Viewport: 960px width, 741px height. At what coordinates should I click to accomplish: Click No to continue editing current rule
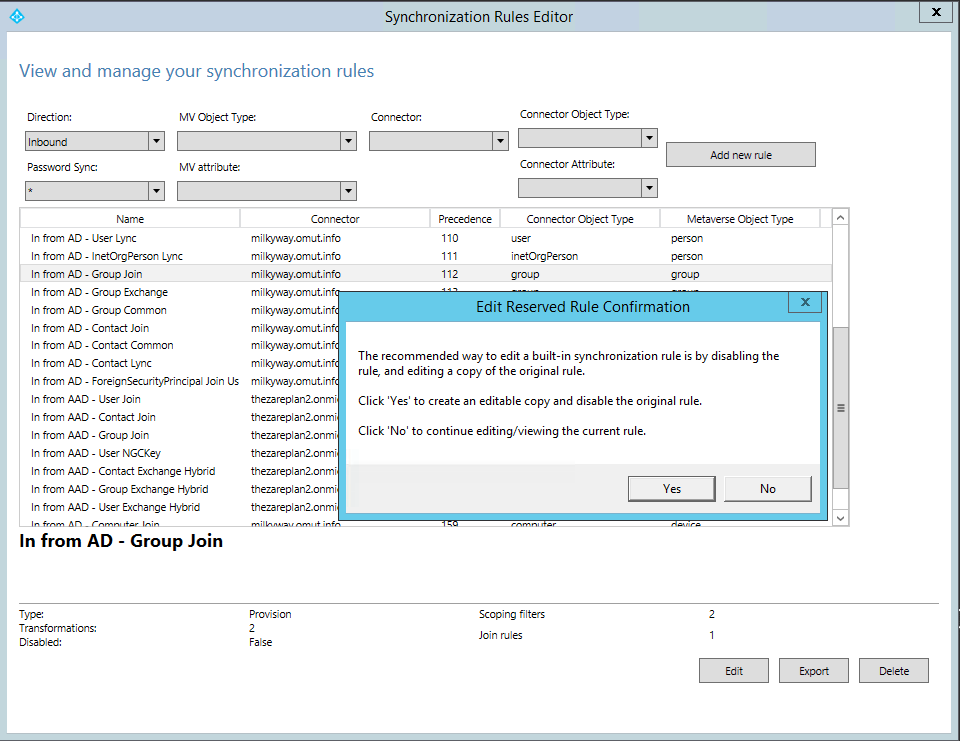(x=768, y=489)
